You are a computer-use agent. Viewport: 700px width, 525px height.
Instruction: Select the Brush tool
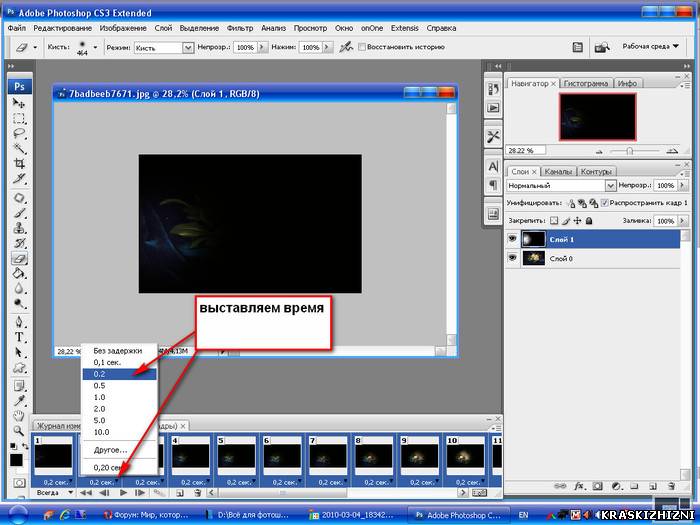19,213
